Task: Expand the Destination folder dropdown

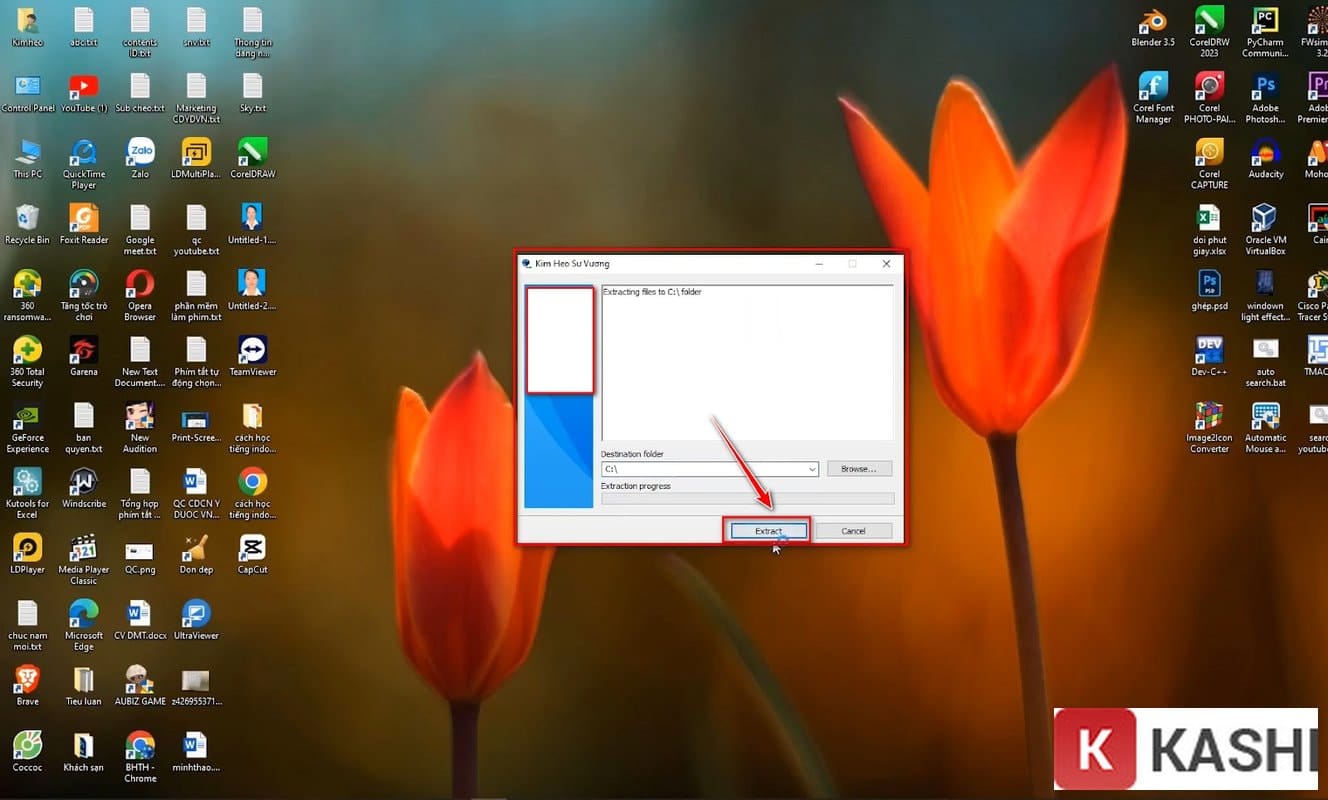Action: 811,469
